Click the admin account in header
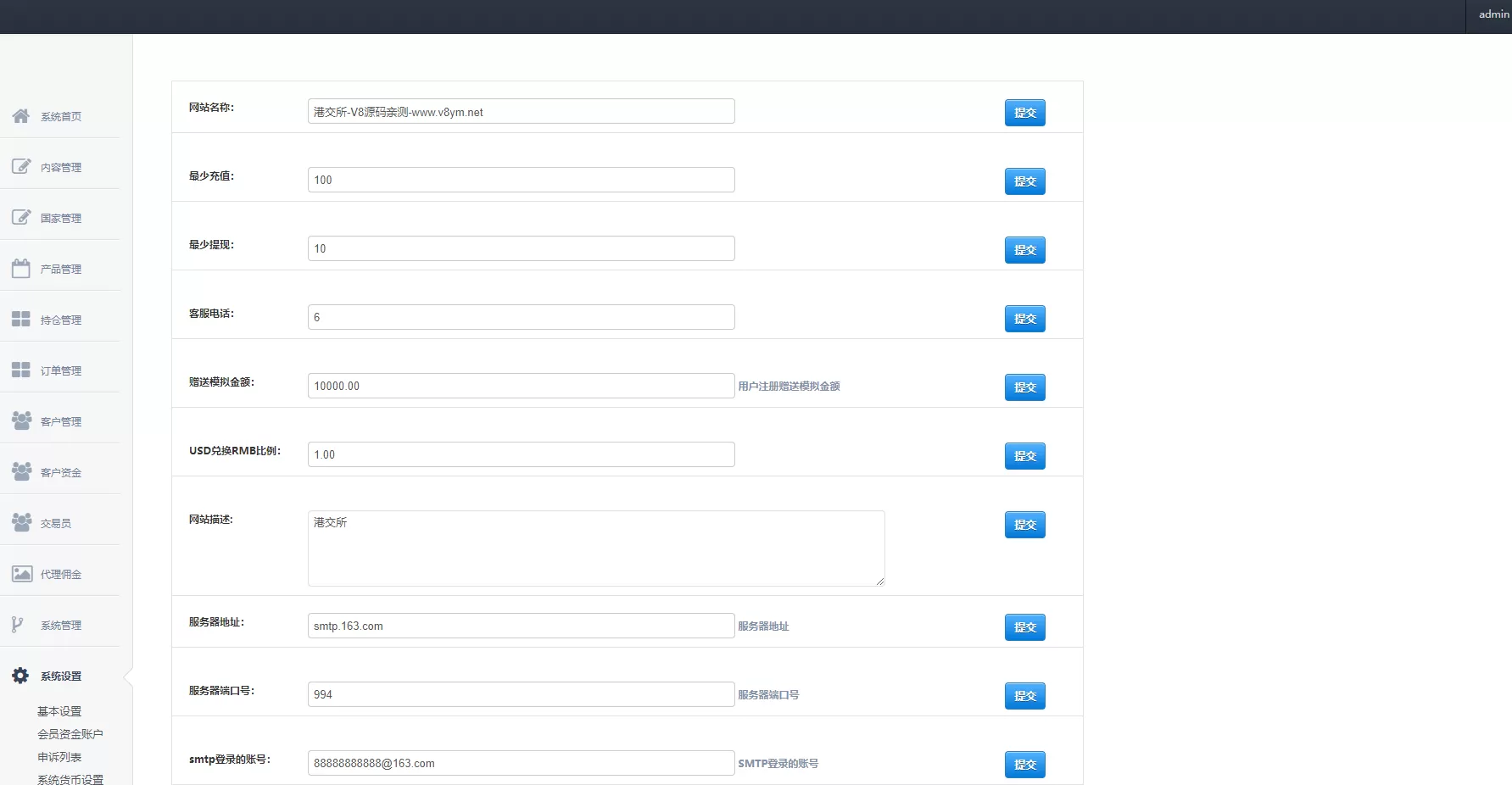 coord(1493,14)
